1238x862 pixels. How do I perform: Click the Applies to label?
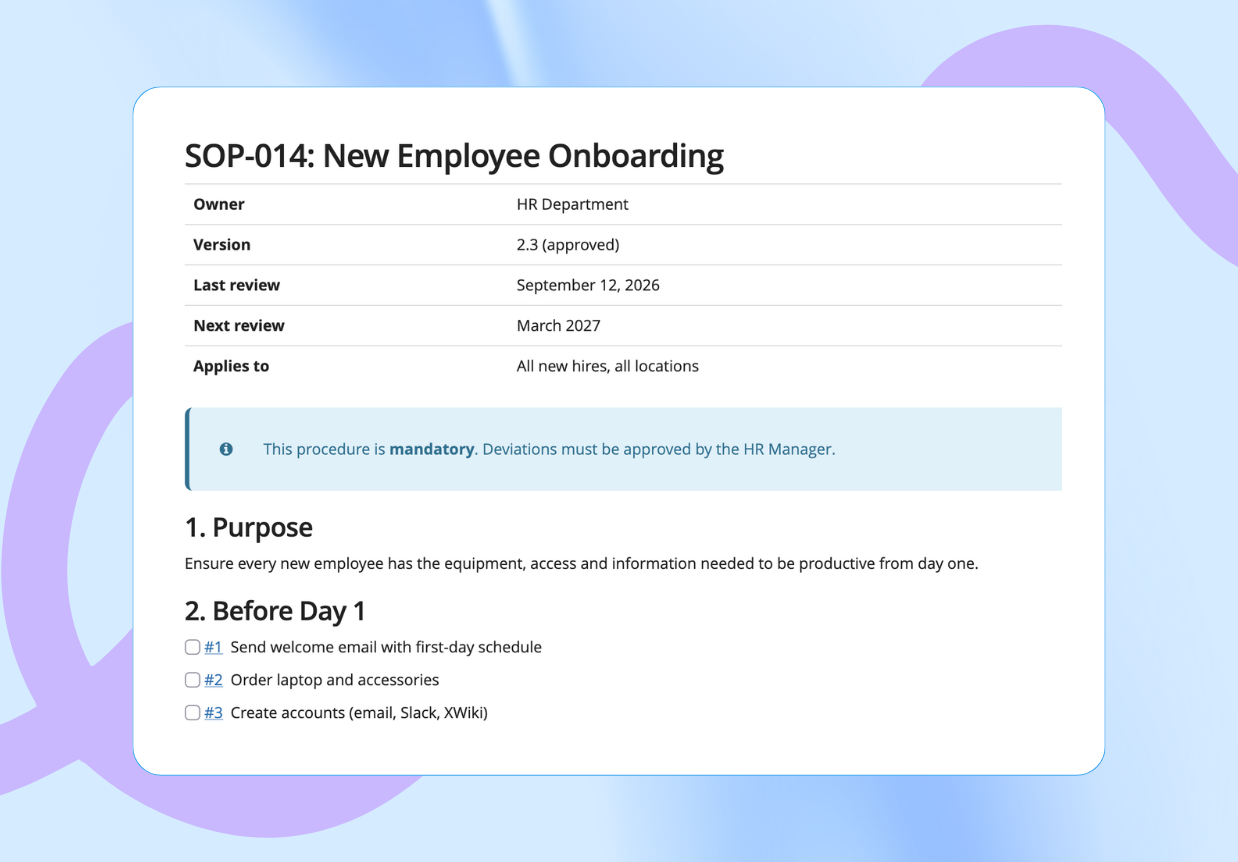pos(231,366)
